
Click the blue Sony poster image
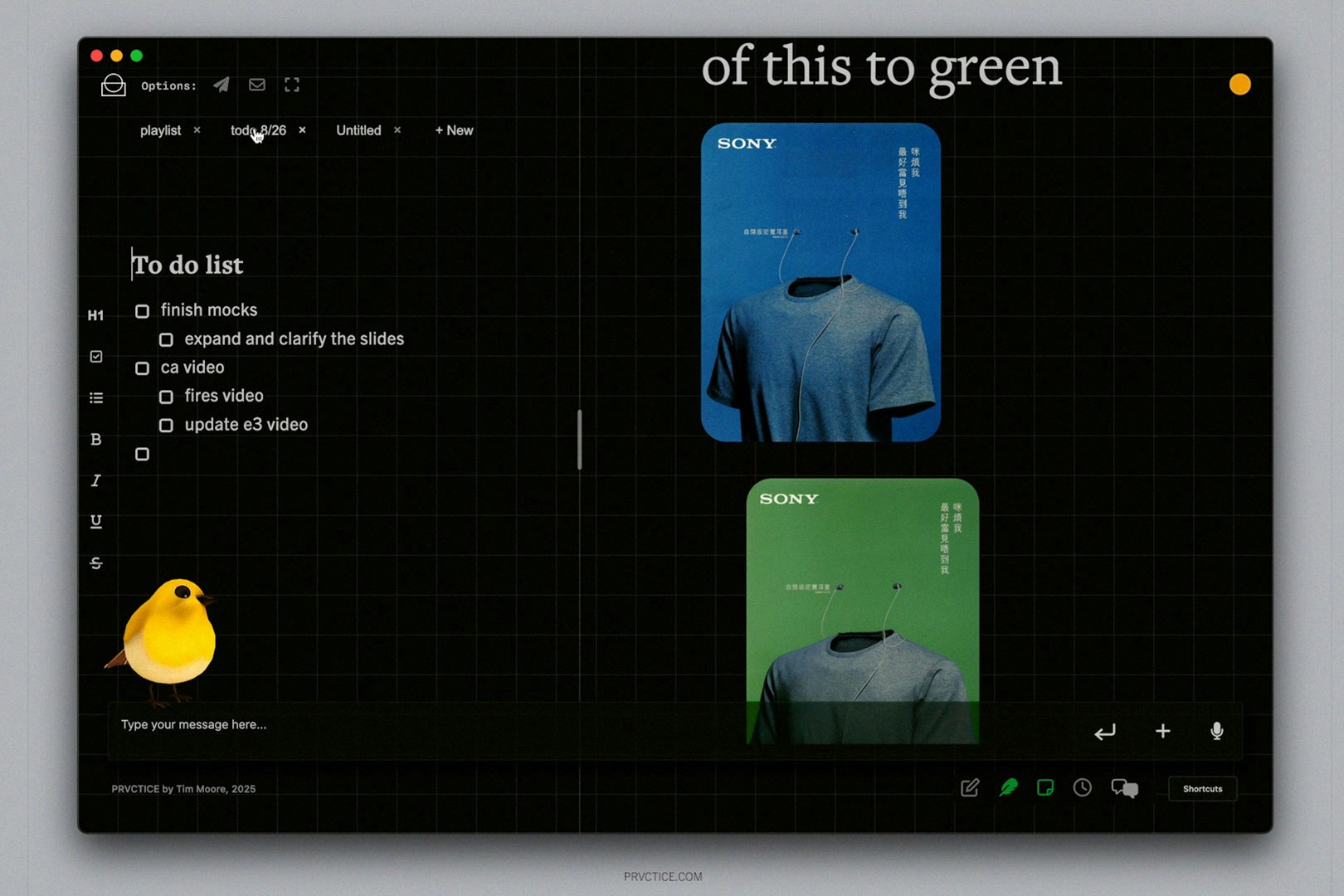pos(821,282)
